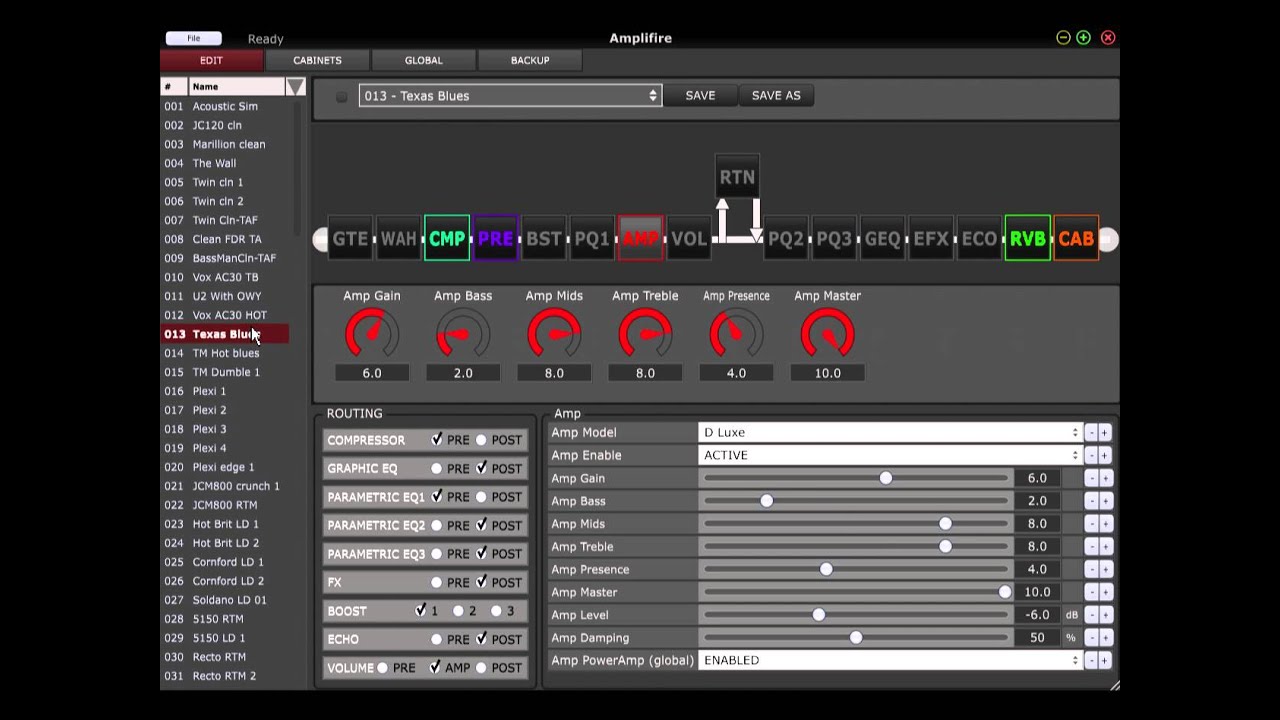
Task: Select the PQ2 parametric EQ block
Action: 786,239
